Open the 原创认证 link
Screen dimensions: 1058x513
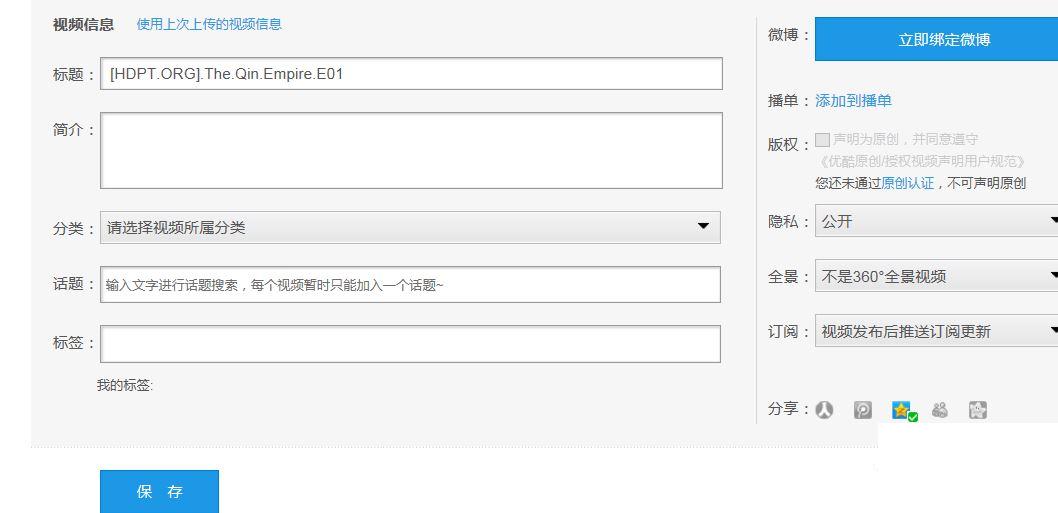[x=907, y=183]
